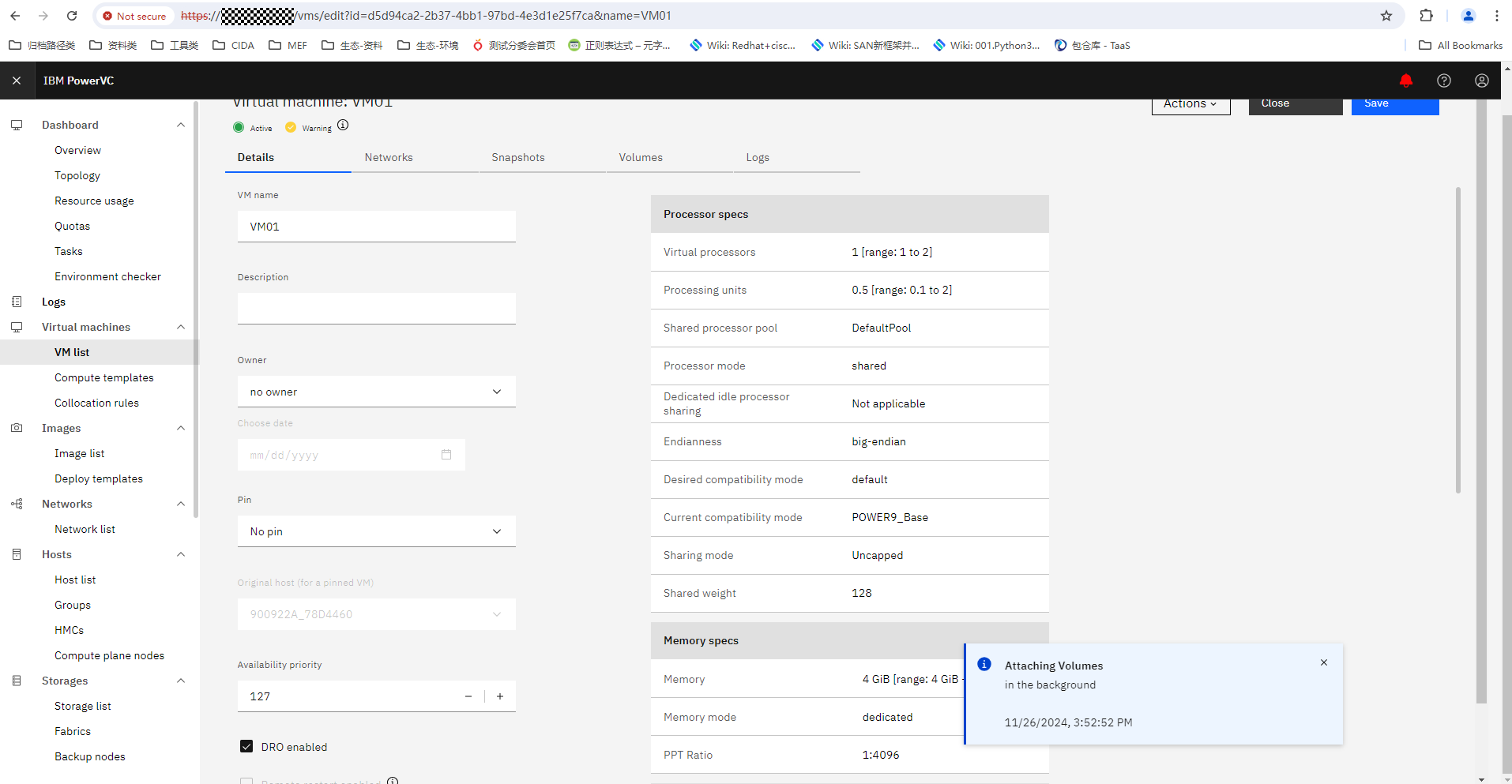Open Host list in sidebar
Viewport: 1512px width, 784px height.
pos(75,580)
